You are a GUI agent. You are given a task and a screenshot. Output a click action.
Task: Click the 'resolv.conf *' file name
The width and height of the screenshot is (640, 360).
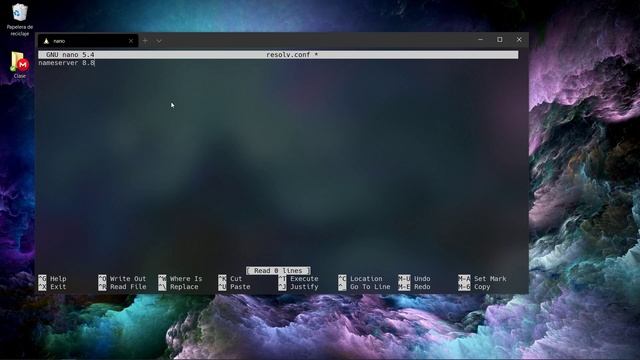pos(292,55)
